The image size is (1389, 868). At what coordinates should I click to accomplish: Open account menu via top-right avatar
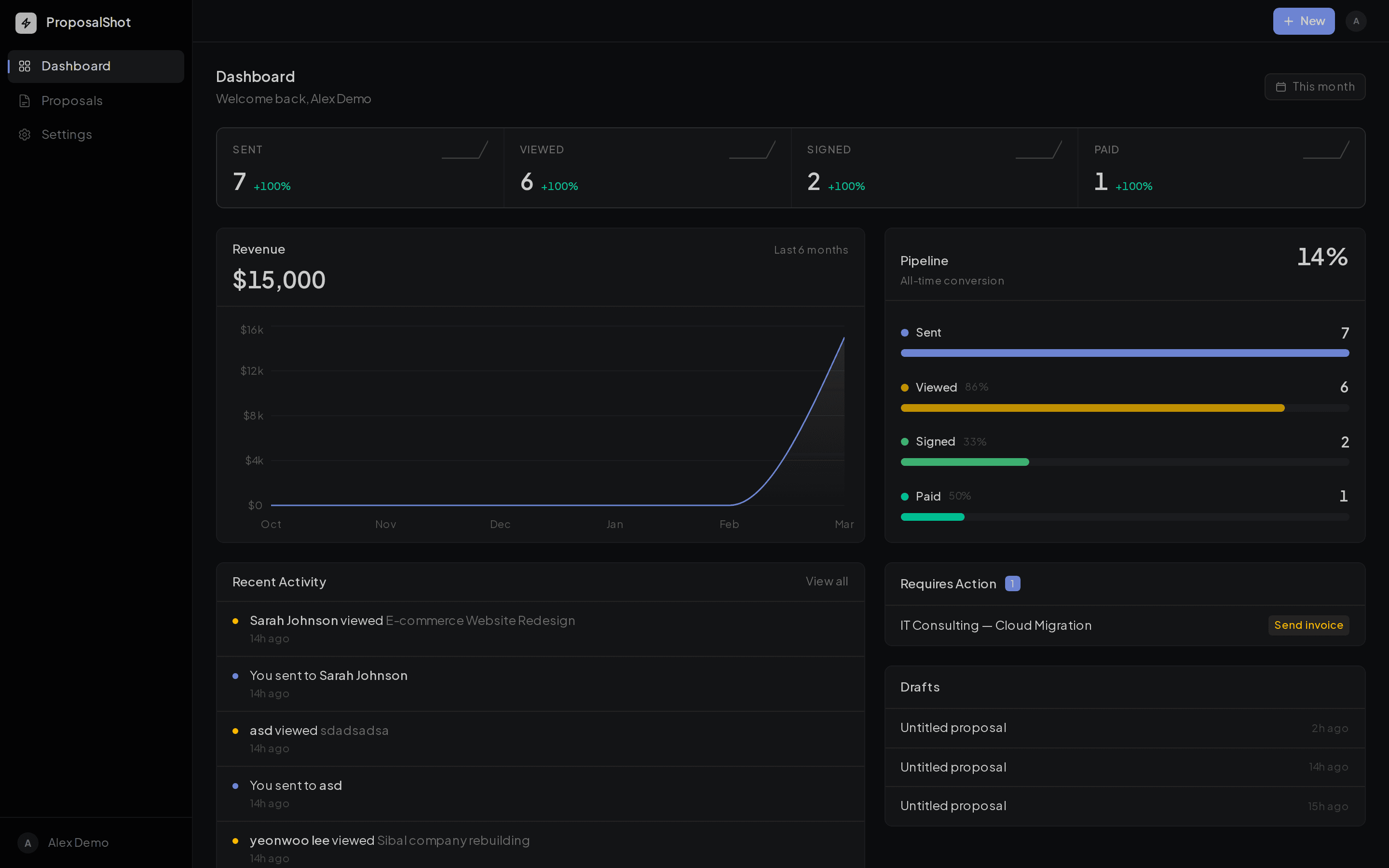click(1356, 21)
